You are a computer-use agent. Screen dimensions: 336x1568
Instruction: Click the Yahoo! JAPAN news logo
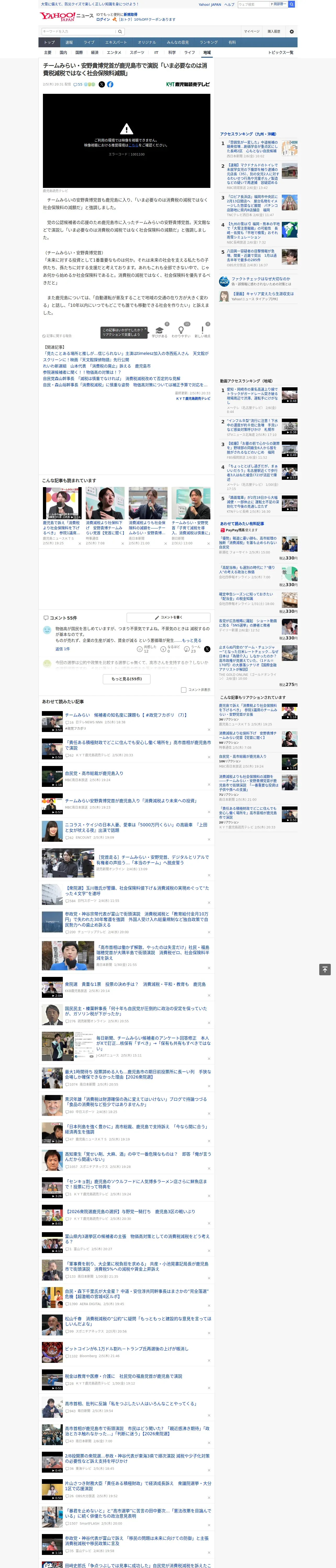[66, 16]
